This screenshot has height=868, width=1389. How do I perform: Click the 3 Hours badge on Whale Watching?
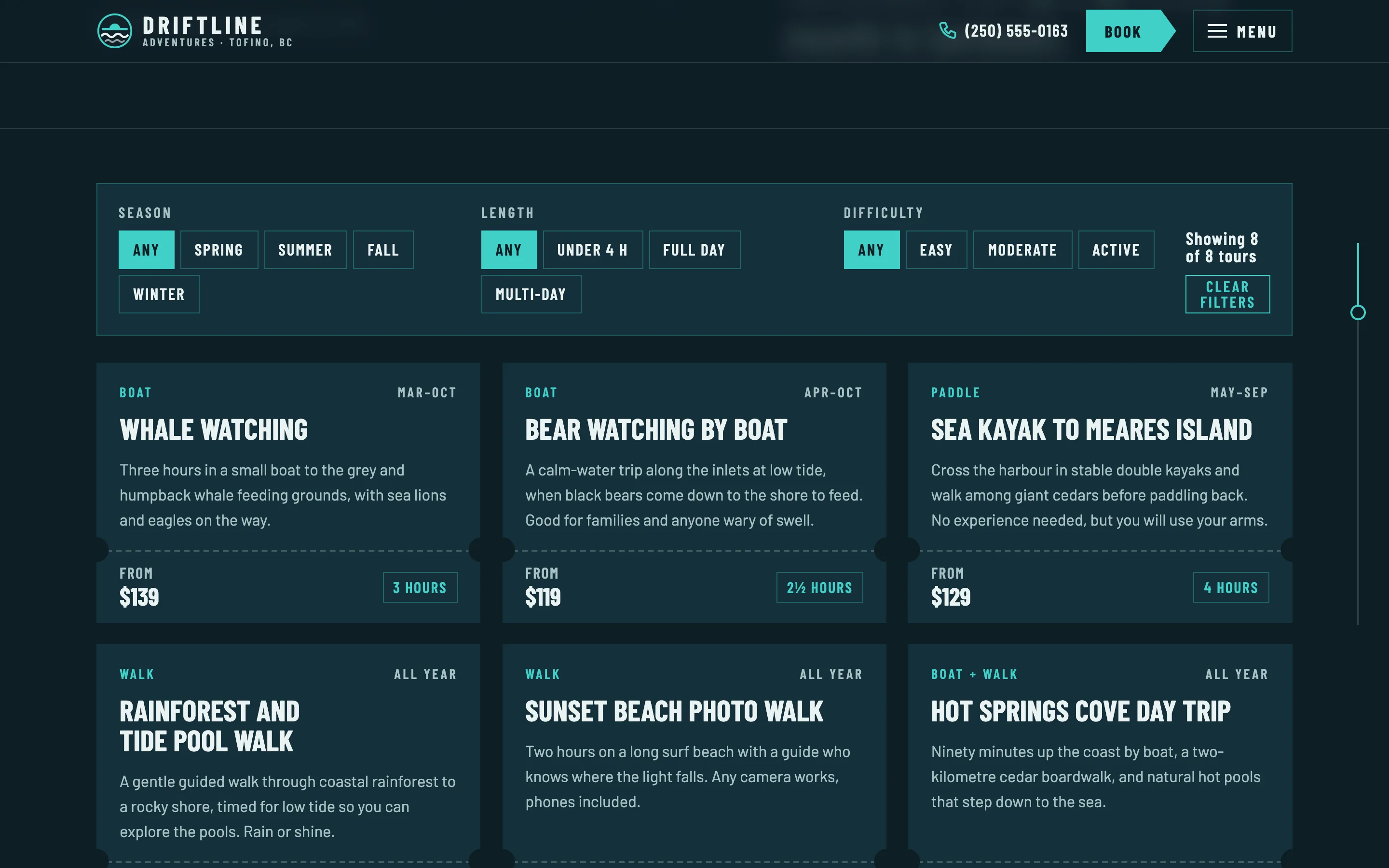[420, 587]
